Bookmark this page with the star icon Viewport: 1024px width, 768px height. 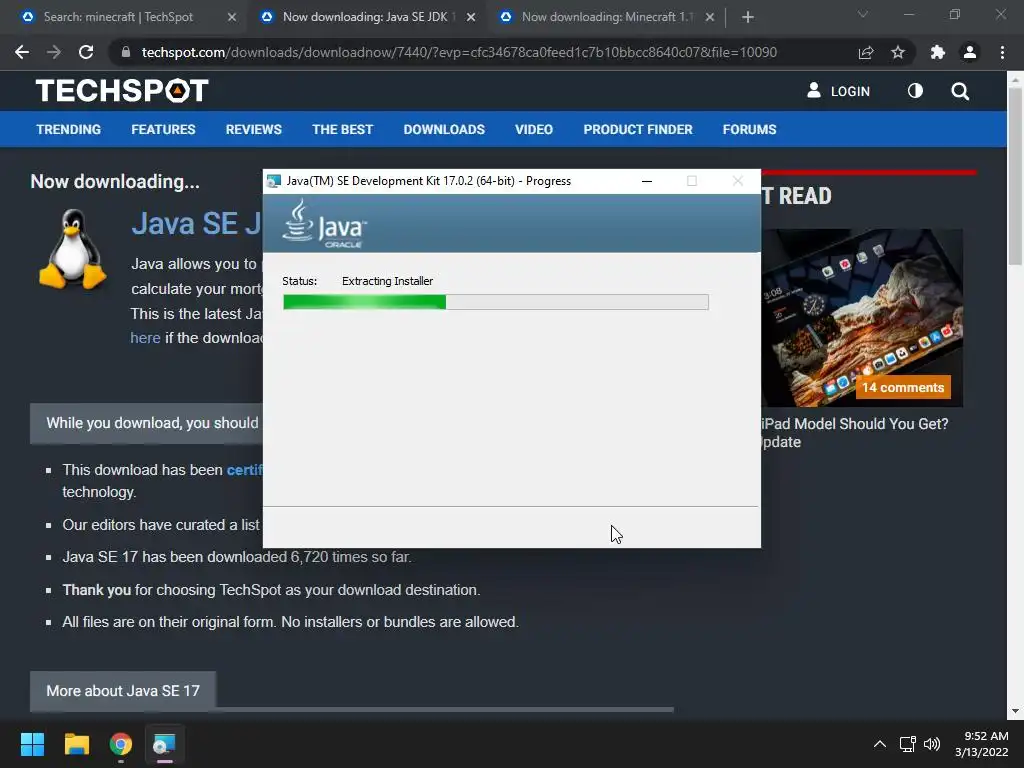tap(898, 52)
